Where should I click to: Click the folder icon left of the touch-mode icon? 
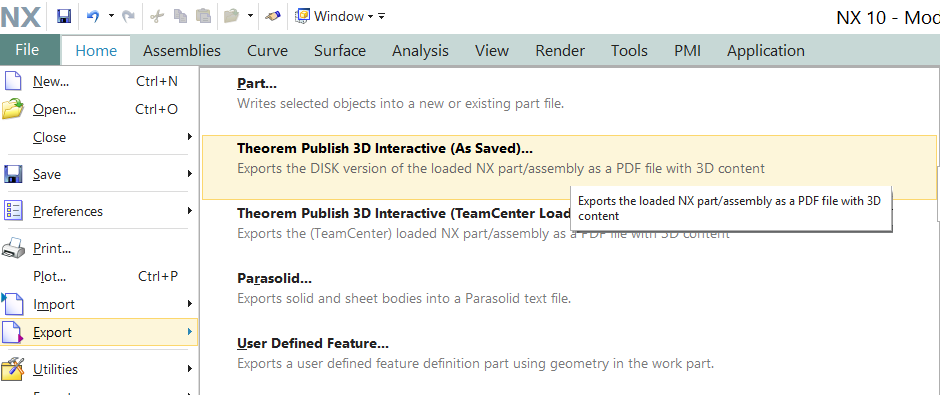231,17
